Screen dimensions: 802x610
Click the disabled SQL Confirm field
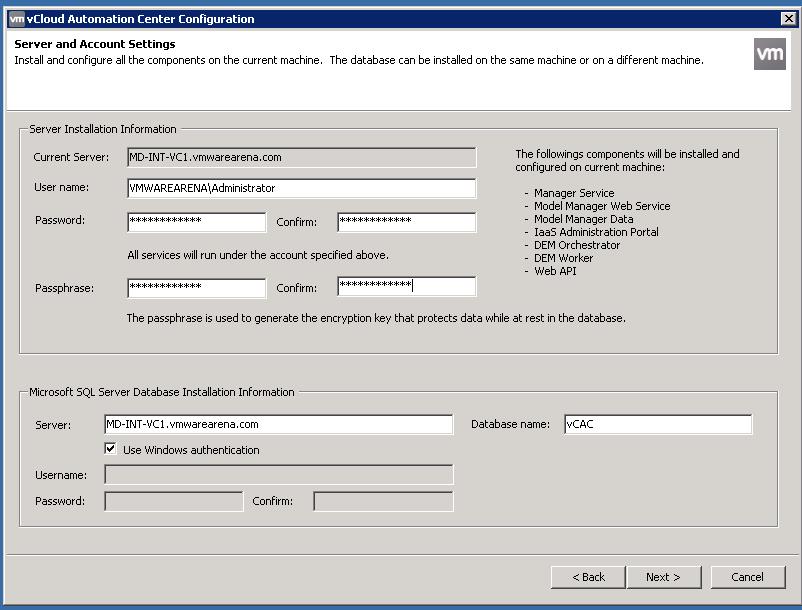coord(383,502)
